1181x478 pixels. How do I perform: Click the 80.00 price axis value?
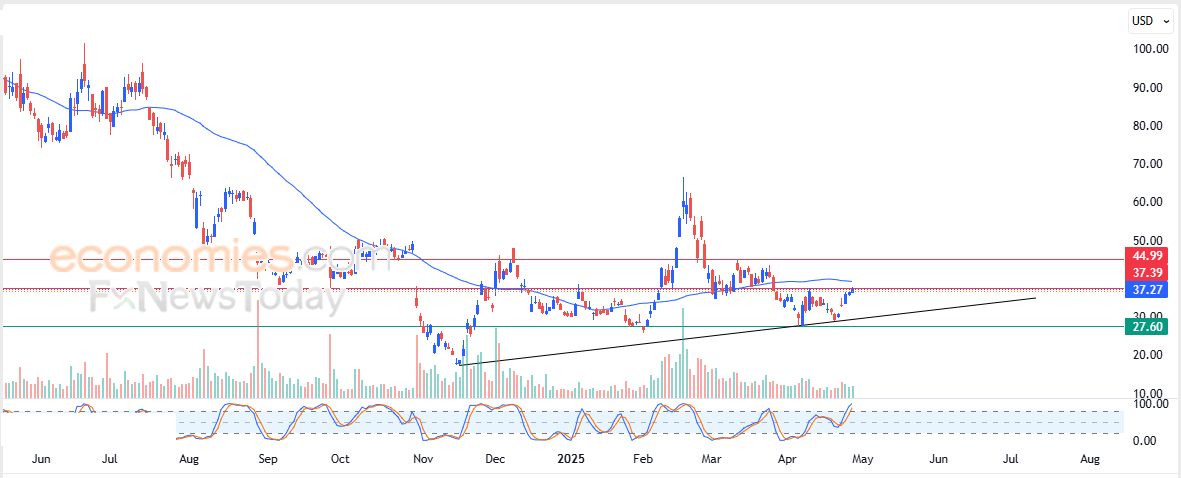pyautogui.click(x=1149, y=126)
